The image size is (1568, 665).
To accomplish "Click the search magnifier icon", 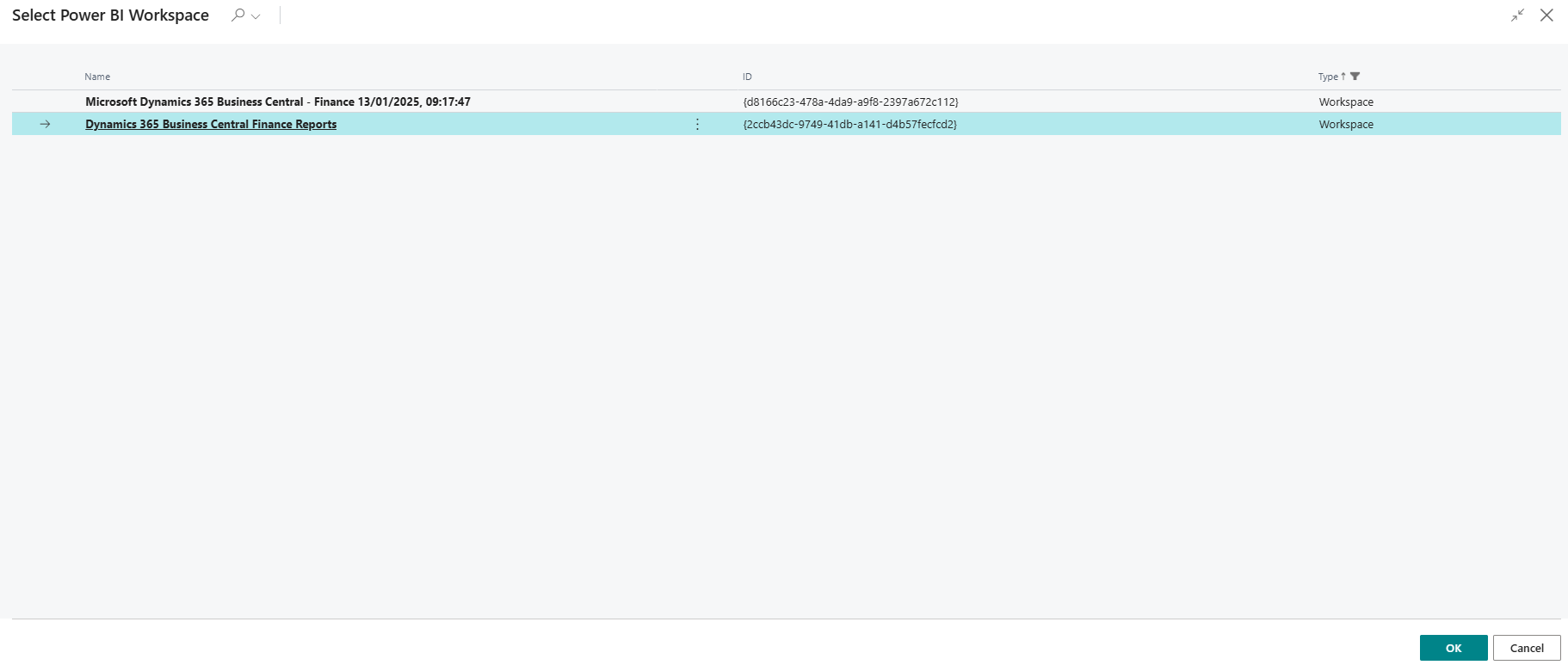I will [238, 15].
